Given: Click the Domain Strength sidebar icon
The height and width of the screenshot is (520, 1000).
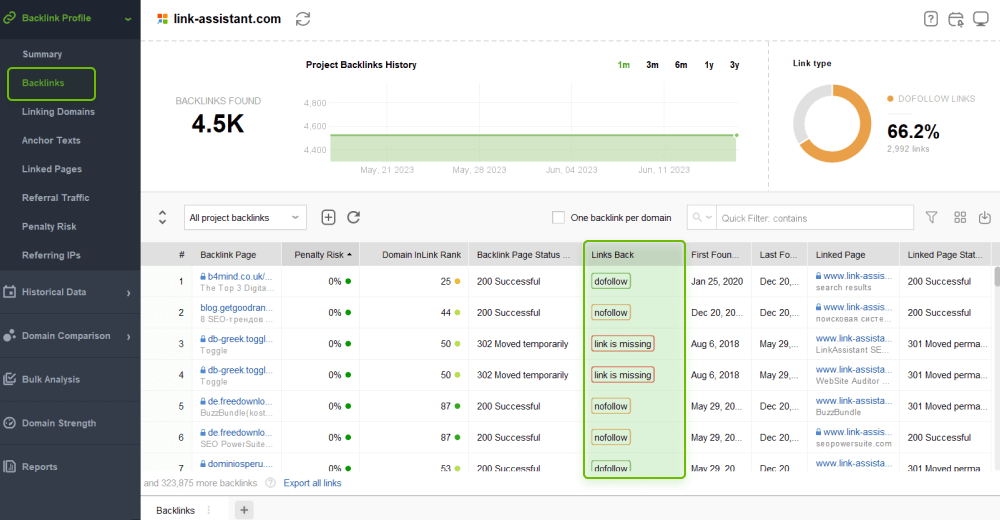Looking at the screenshot, I should (x=10, y=423).
